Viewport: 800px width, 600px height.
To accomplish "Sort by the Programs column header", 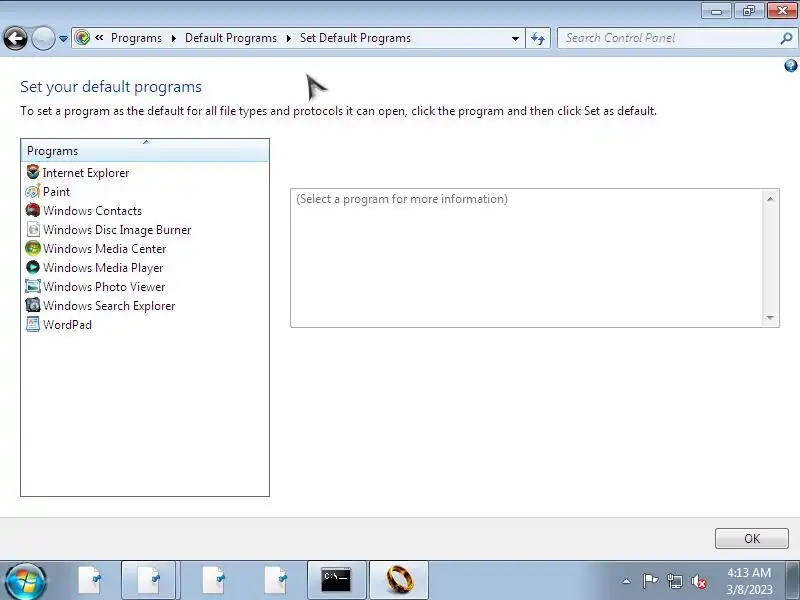I will 145,151.
